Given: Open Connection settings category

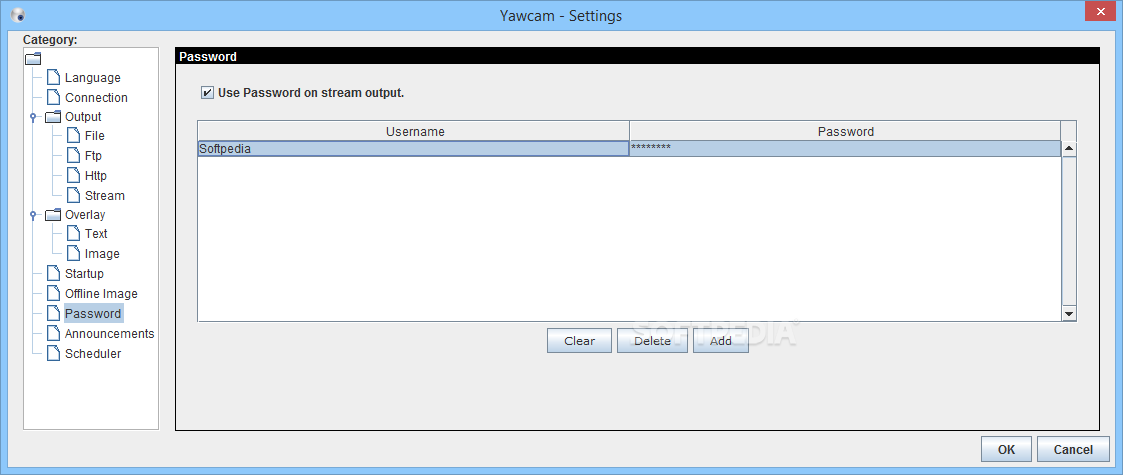Looking at the screenshot, I should pyautogui.click(x=96, y=97).
